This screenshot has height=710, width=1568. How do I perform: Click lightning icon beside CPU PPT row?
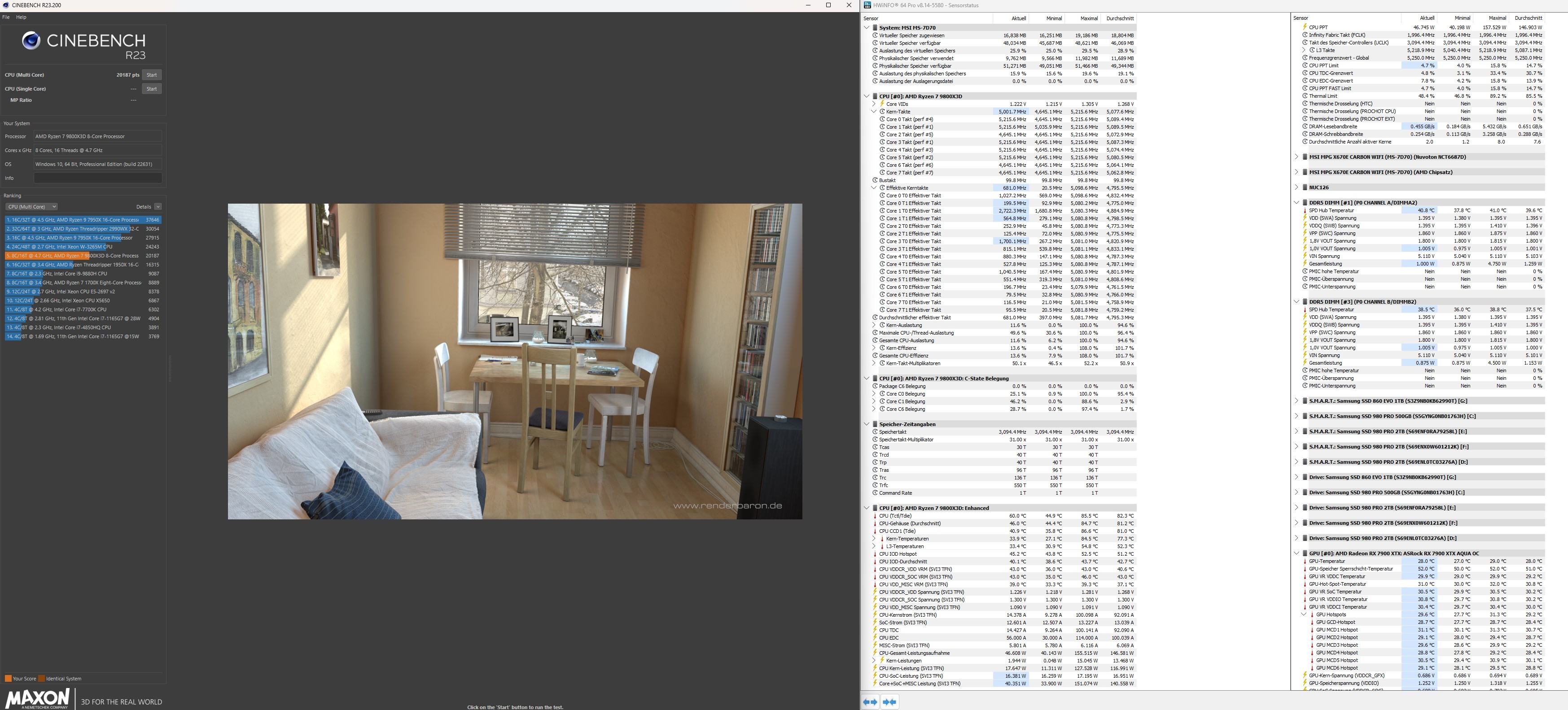[x=1305, y=27]
